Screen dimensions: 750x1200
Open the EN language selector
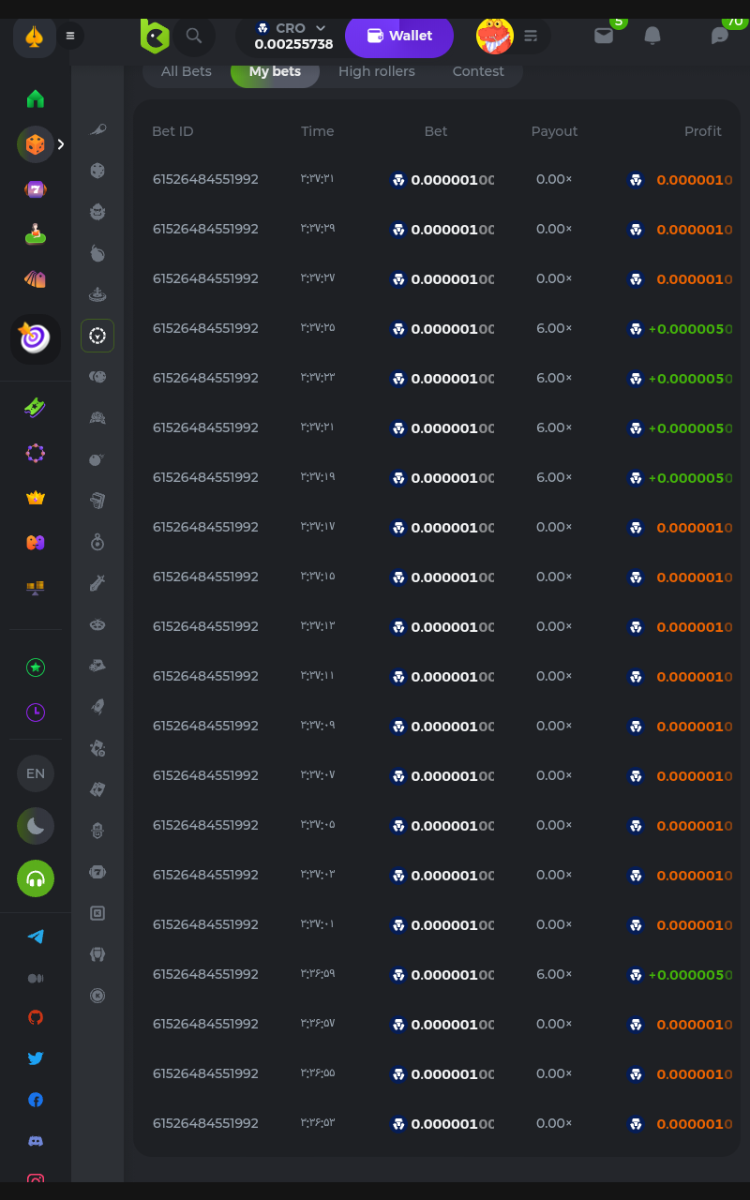35,773
